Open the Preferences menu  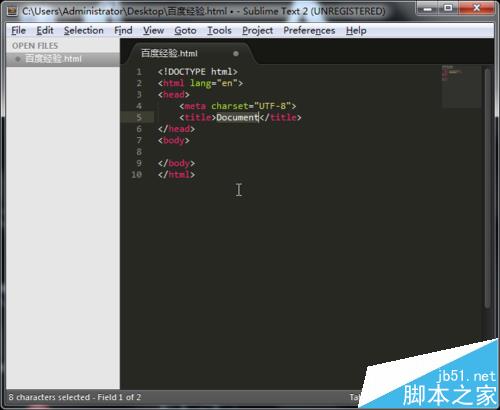[x=309, y=31]
